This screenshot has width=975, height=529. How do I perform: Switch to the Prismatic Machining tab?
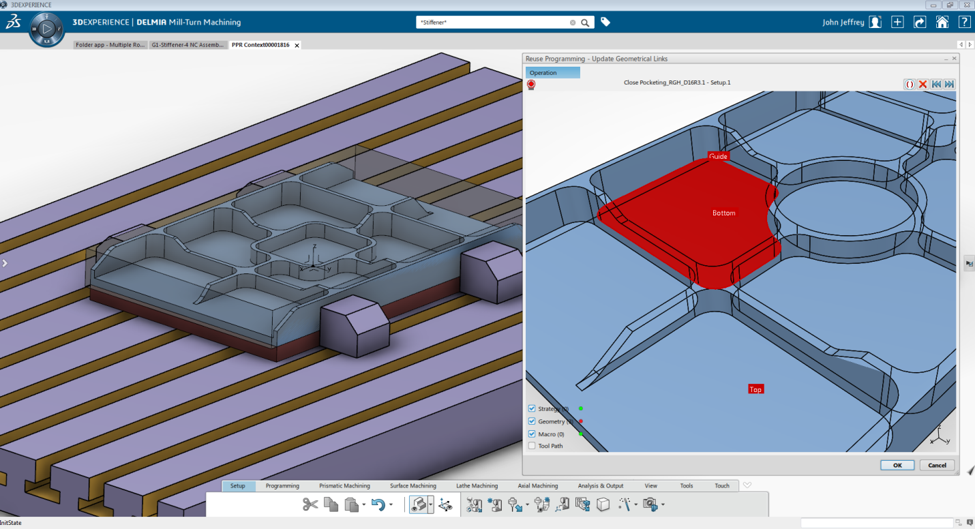pos(344,486)
